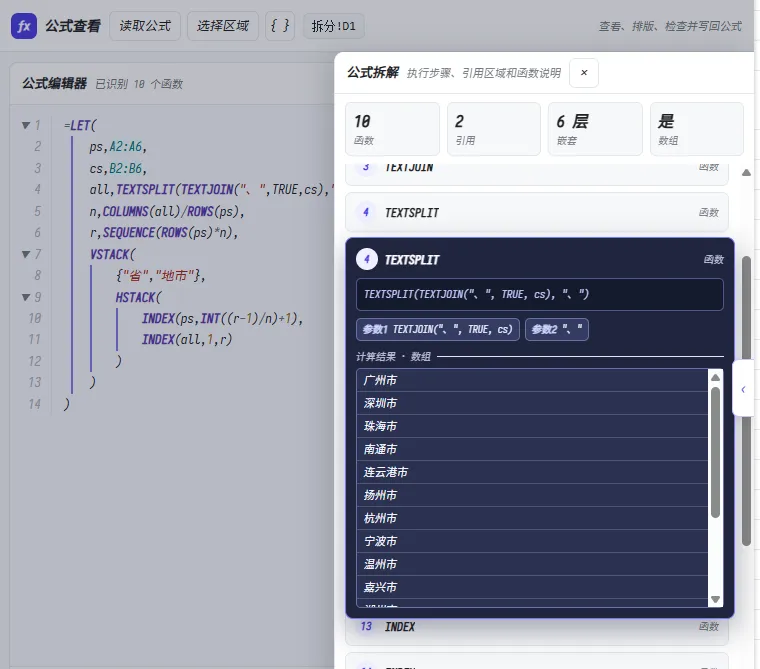Select 嘉兴市 in the result list
760x669 pixels.
point(532,587)
